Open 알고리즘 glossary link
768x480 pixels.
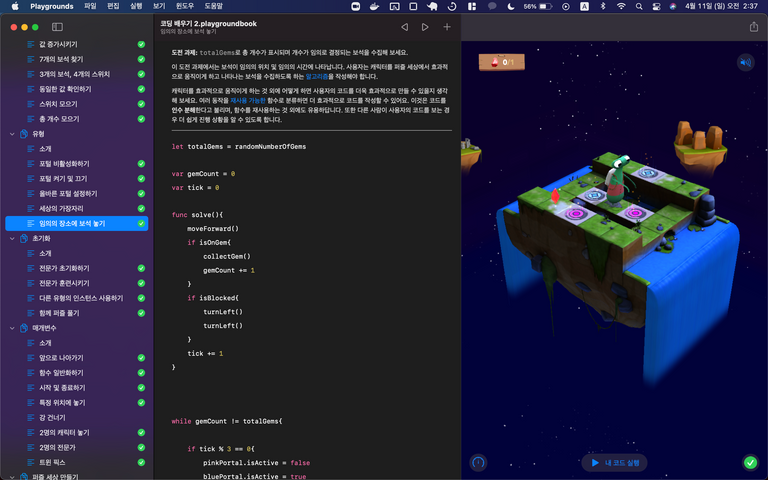317,76
